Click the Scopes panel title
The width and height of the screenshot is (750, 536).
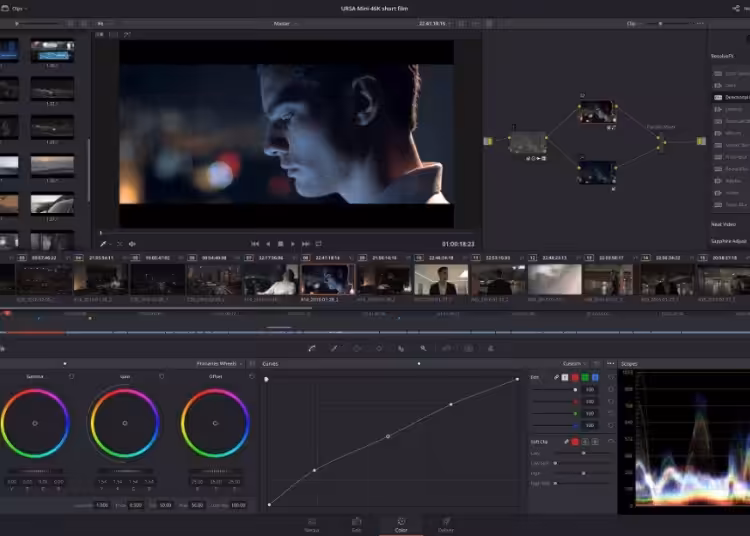pyautogui.click(x=629, y=364)
